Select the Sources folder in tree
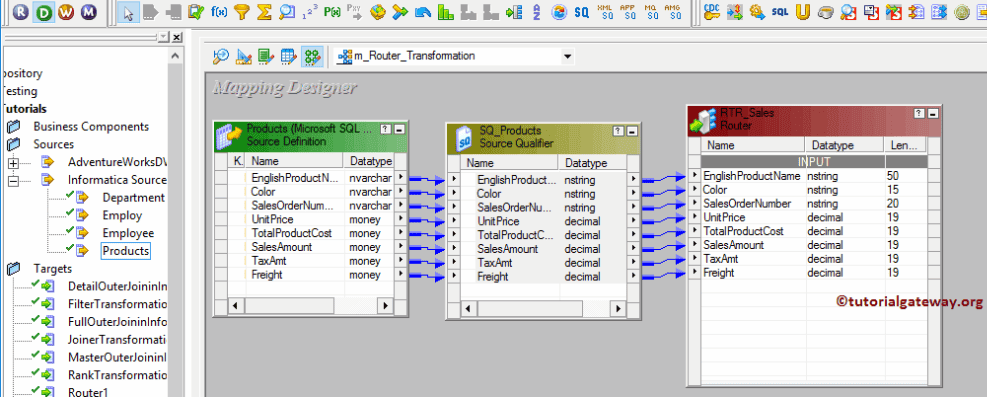 coord(54,144)
